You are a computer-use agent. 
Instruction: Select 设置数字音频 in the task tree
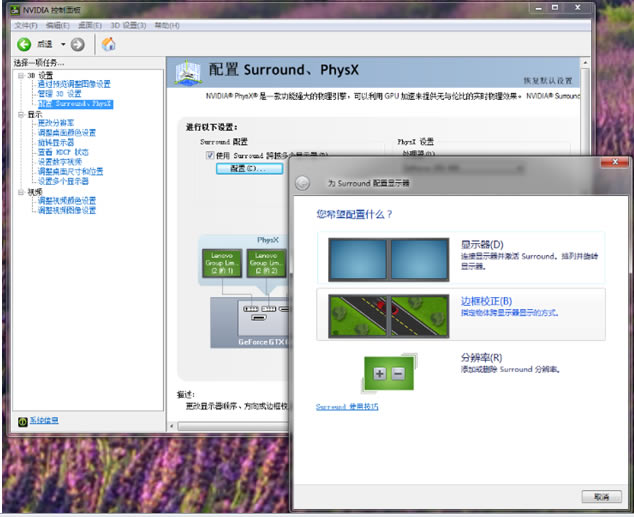pyautogui.click(x=59, y=162)
